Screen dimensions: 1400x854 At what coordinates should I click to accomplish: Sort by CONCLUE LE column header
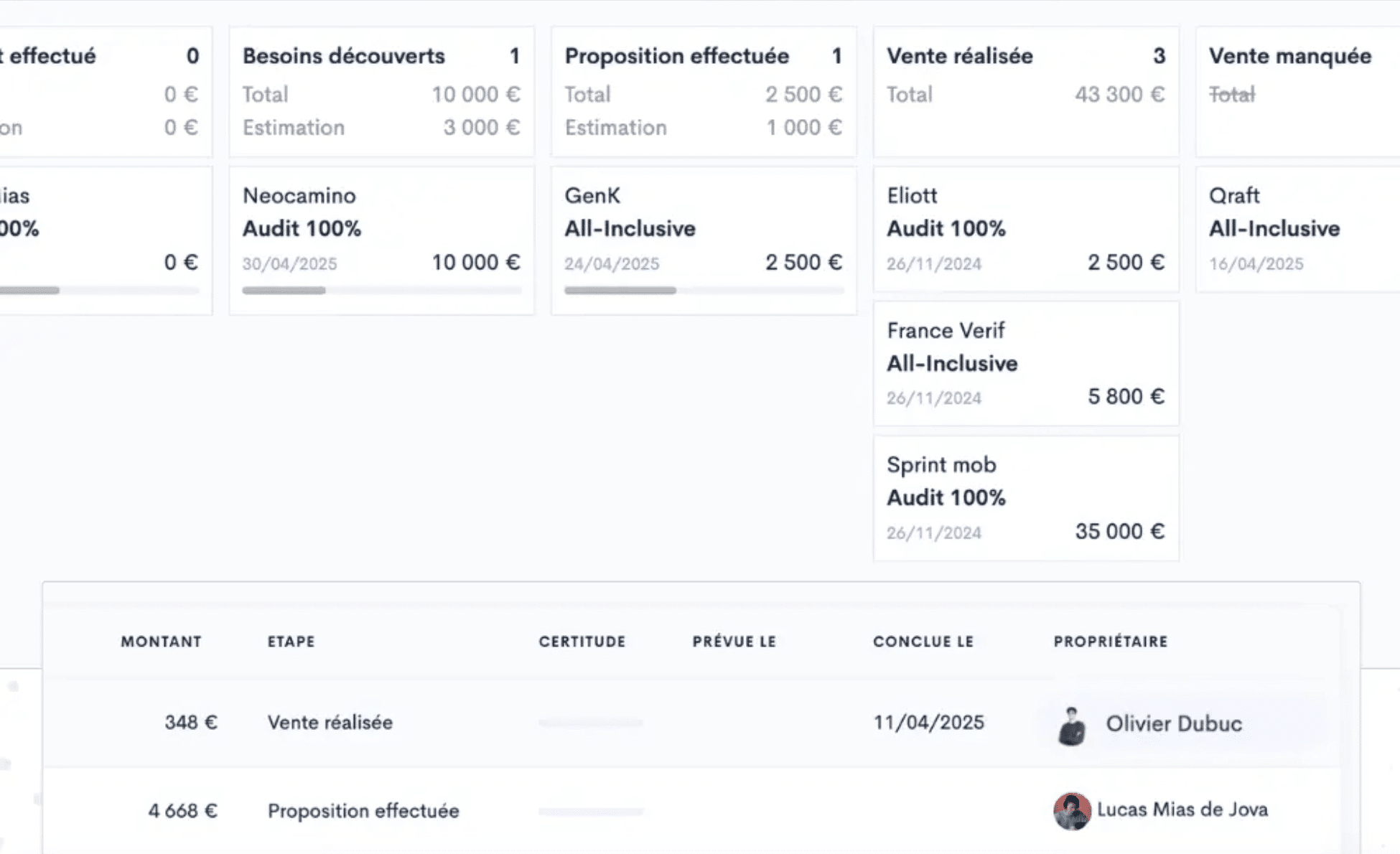tap(923, 642)
